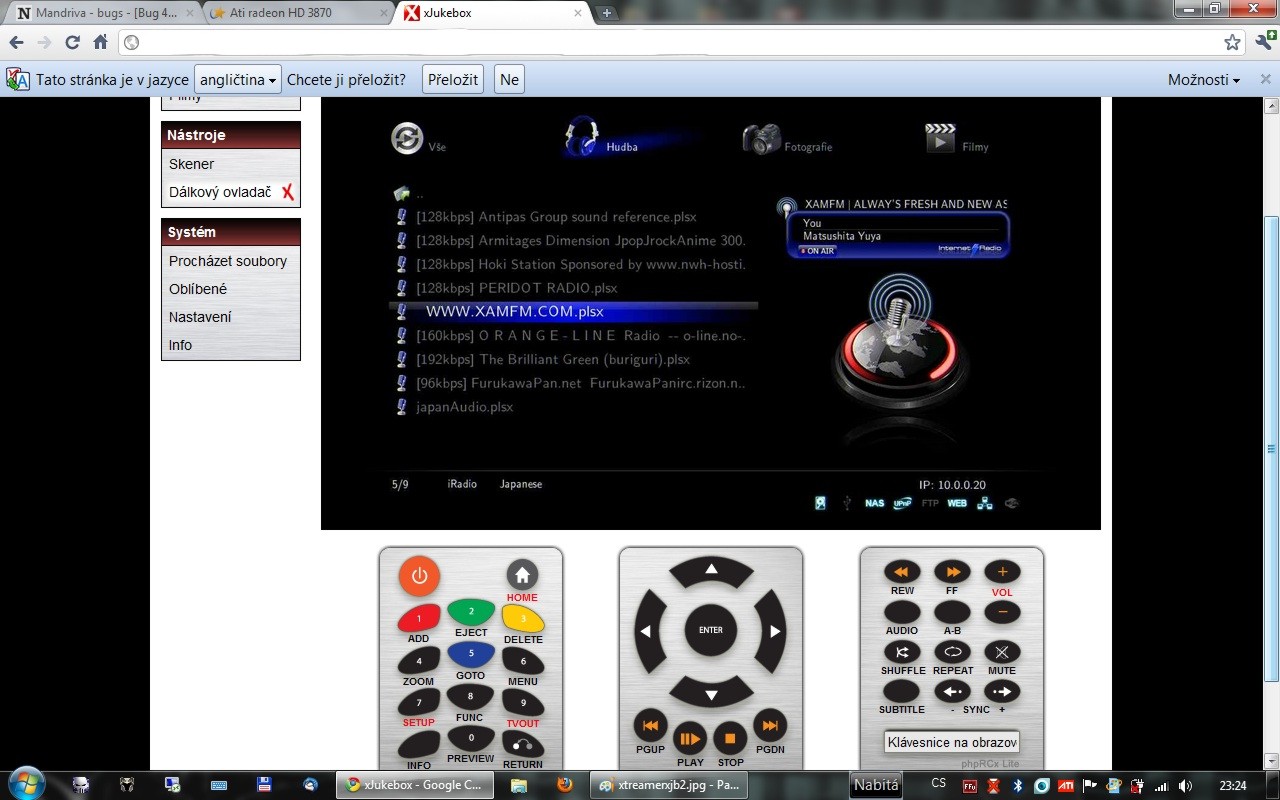This screenshot has width=1280, height=800.
Task: Click the green EJECT button numbered 2
Action: coord(471,612)
